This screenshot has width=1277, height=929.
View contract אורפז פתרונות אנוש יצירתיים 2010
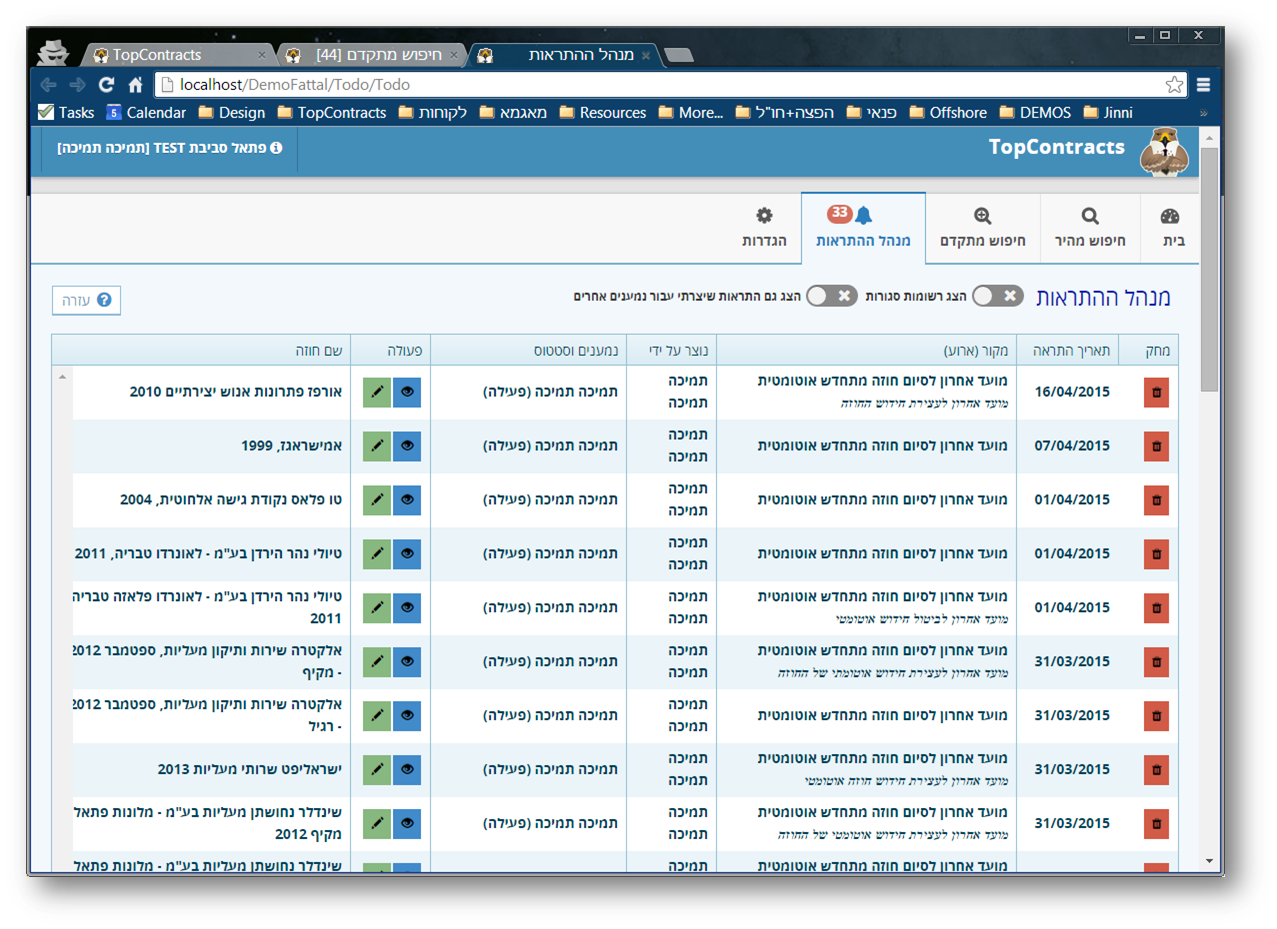point(407,393)
